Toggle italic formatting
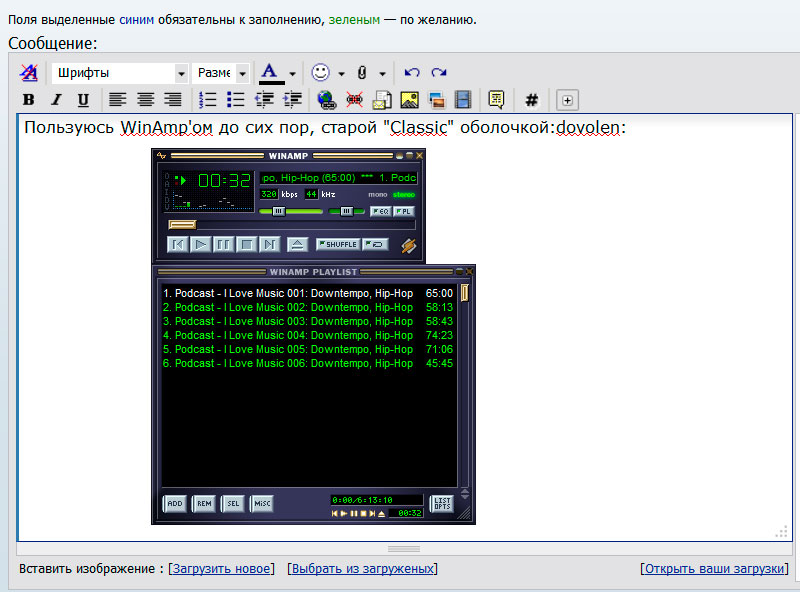 (x=56, y=100)
